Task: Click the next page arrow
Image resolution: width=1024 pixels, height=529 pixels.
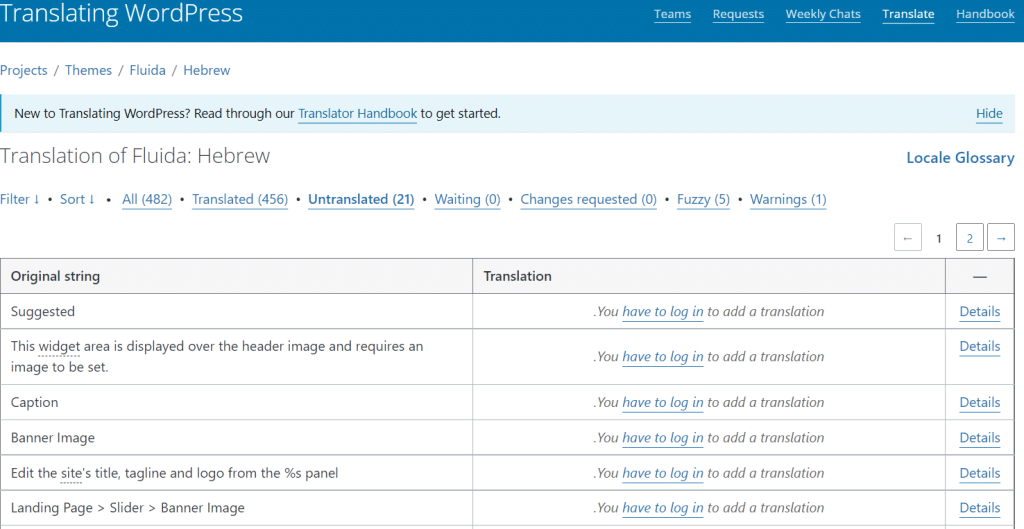Action: coord(1000,238)
